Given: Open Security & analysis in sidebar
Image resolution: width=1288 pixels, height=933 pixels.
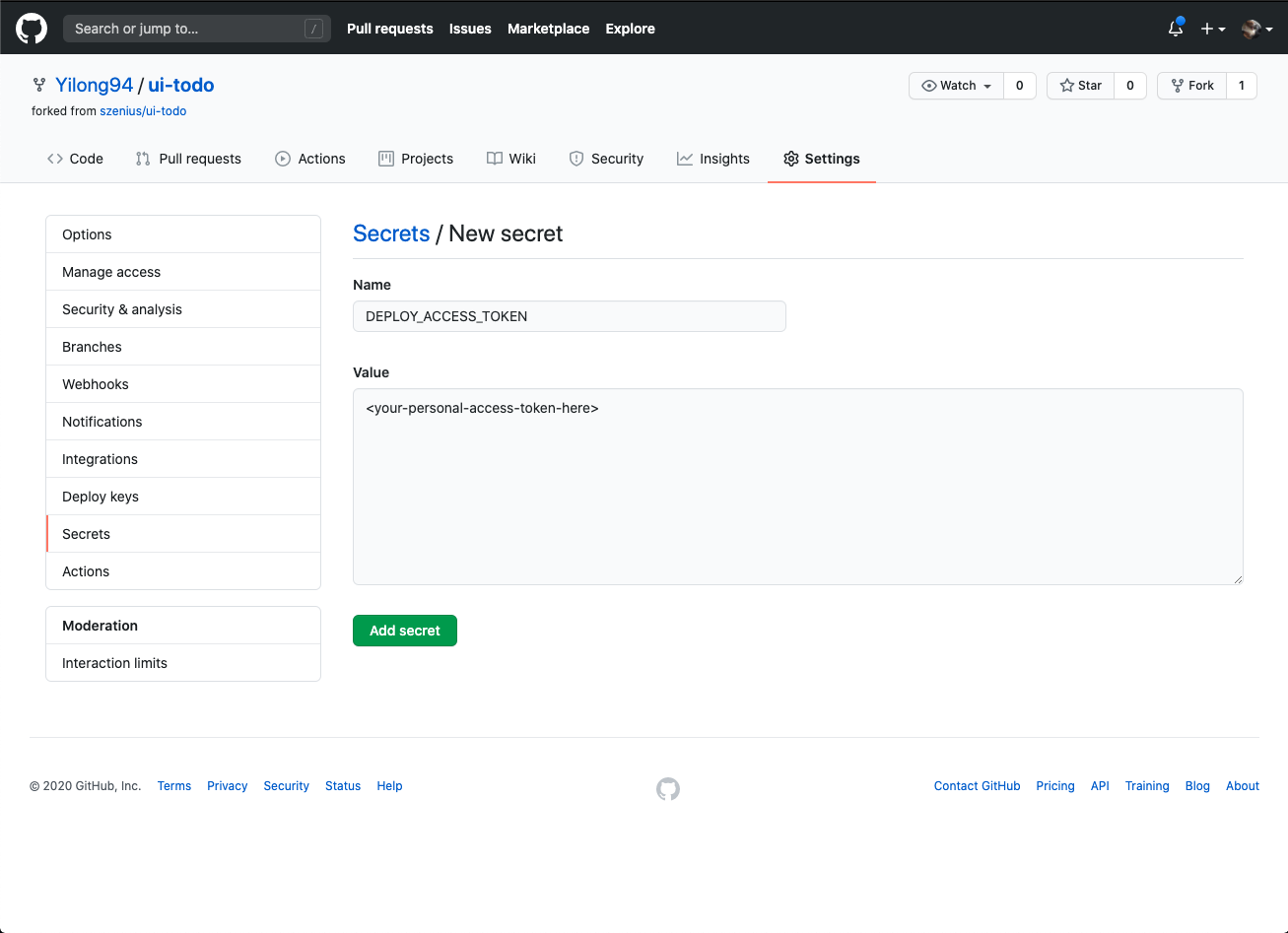Looking at the screenshot, I should [x=183, y=309].
